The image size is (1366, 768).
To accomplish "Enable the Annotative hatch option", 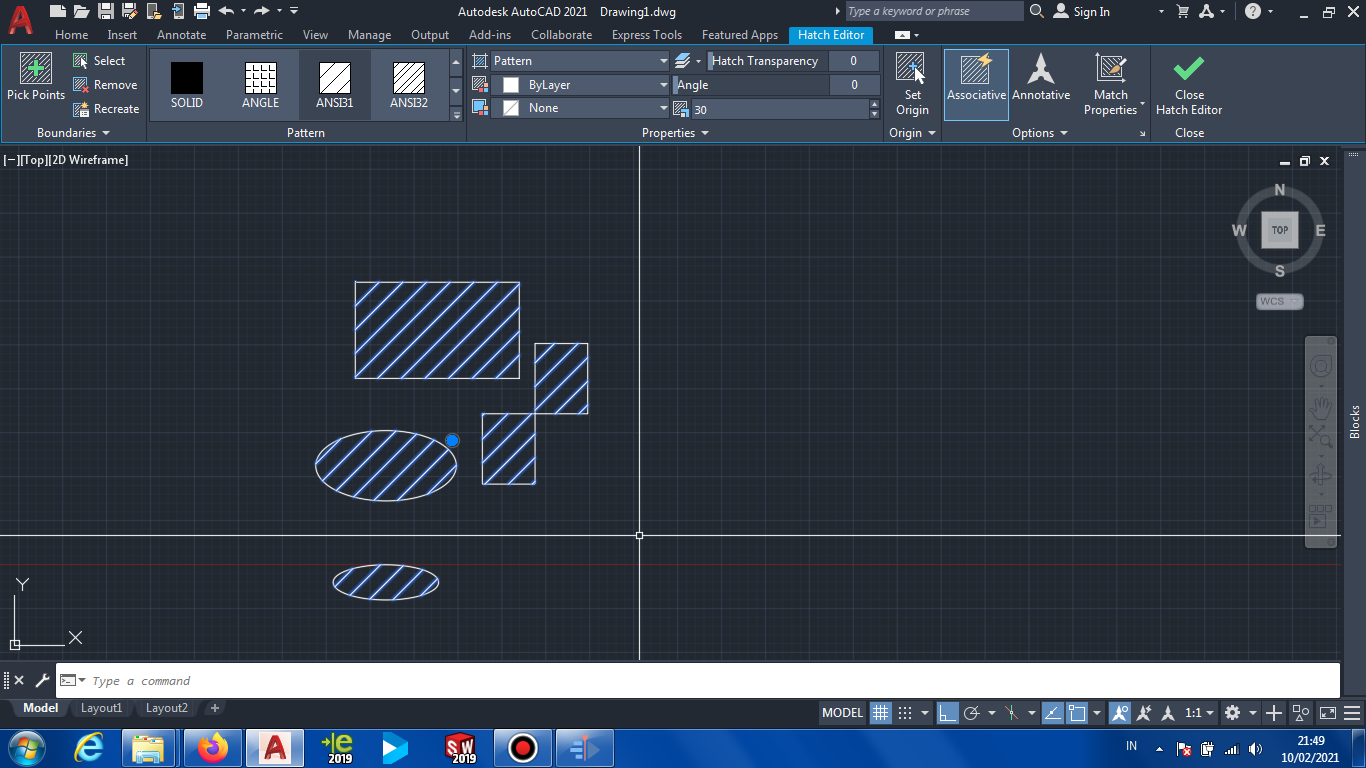I will (1041, 85).
